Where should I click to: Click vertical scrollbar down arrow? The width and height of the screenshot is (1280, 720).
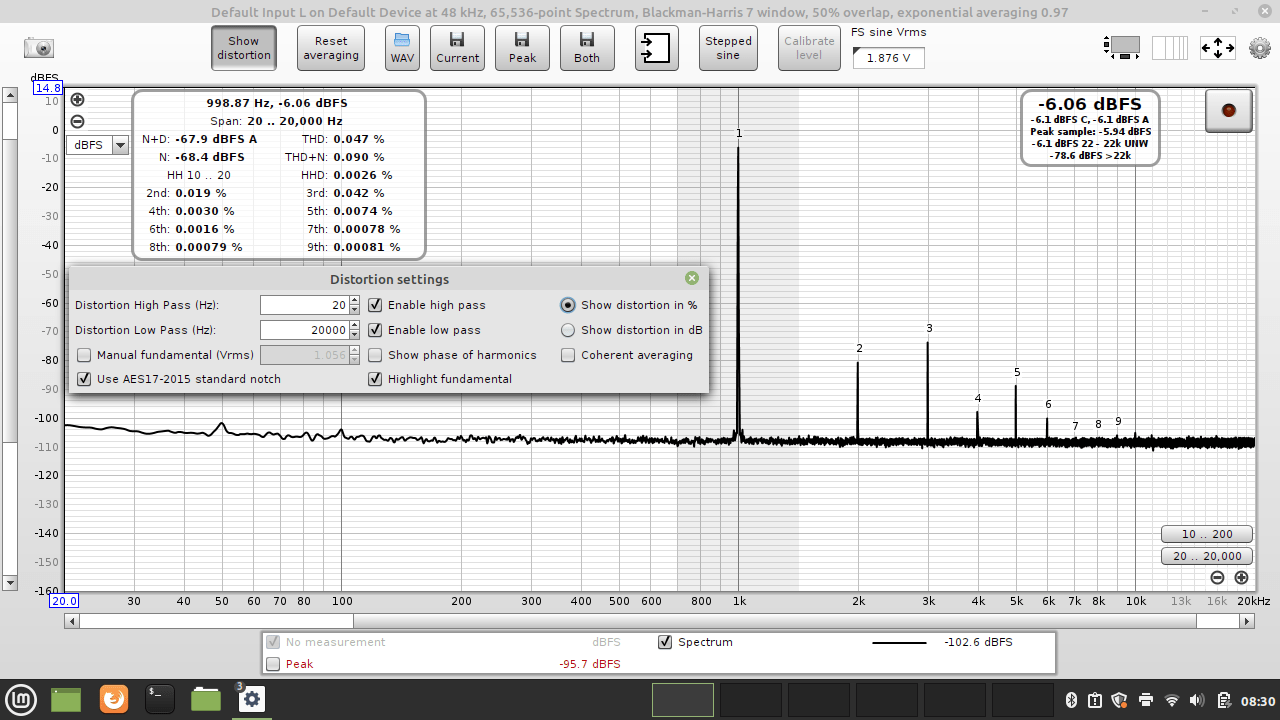coord(10,583)
